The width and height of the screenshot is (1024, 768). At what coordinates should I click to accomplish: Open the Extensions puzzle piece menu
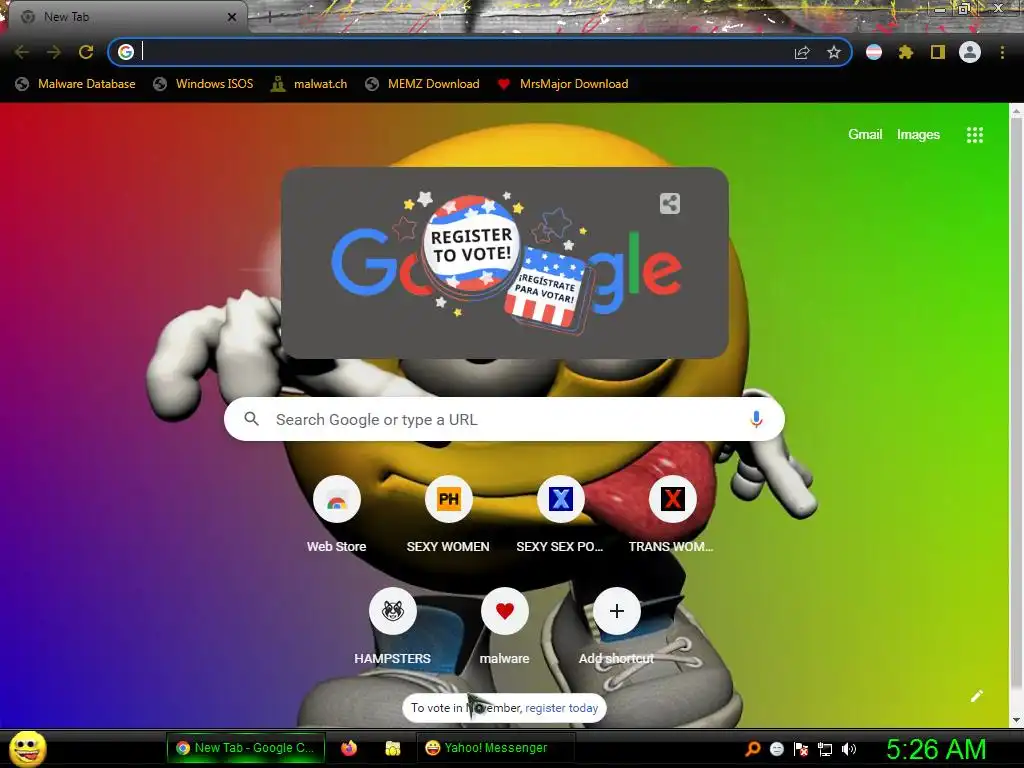coord(906,52)
